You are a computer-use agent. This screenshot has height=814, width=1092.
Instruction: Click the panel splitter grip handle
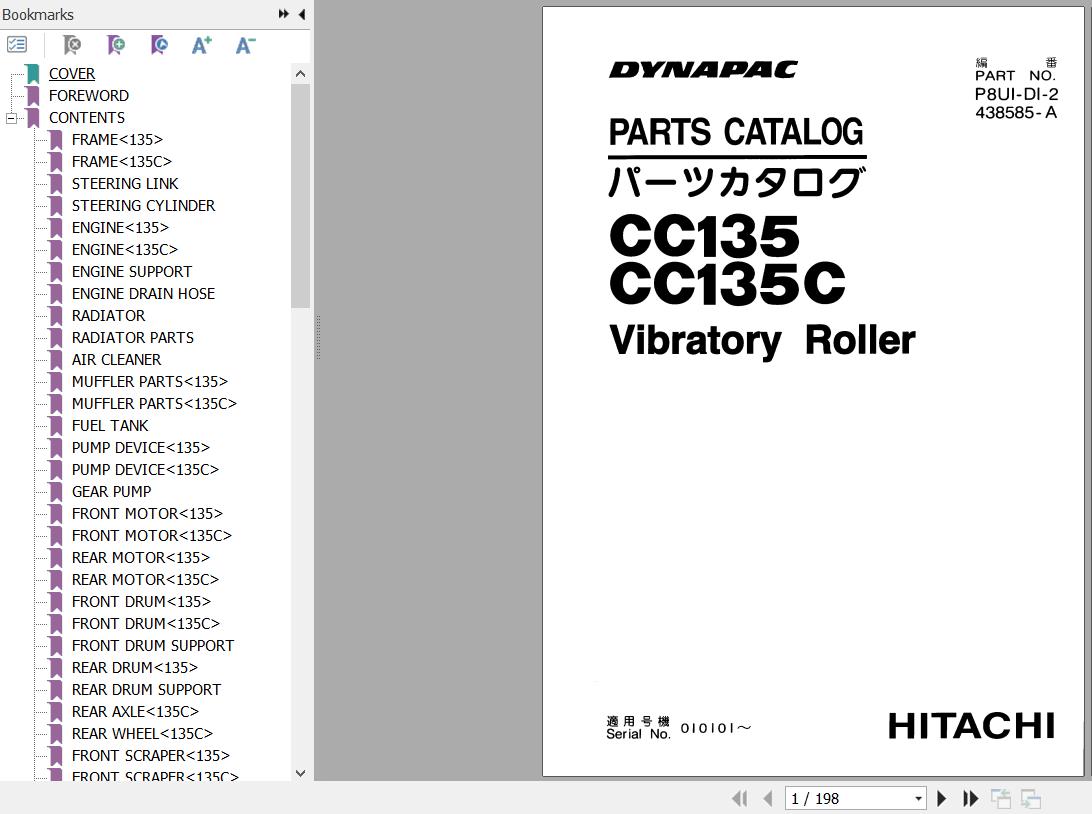point(318,338)
